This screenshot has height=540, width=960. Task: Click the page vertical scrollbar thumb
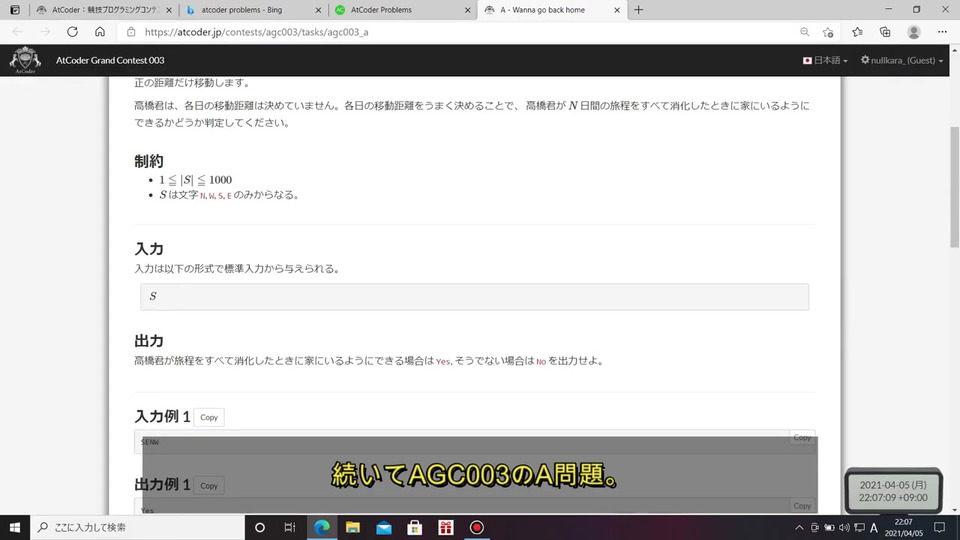point(954,187)
